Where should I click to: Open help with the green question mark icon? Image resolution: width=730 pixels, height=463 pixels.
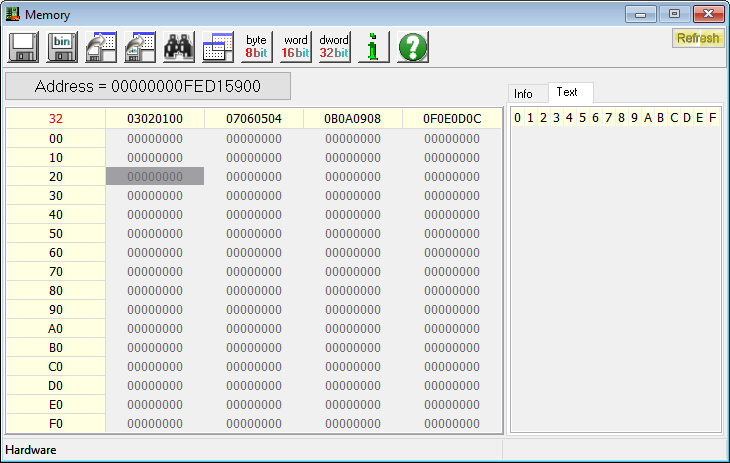pos(412,47)
